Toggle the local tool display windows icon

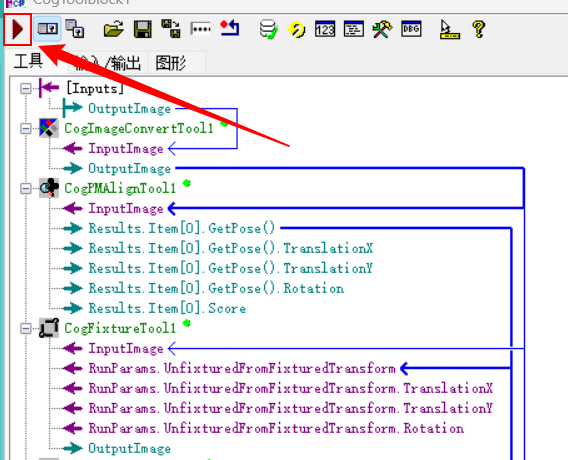click(75, 29)
